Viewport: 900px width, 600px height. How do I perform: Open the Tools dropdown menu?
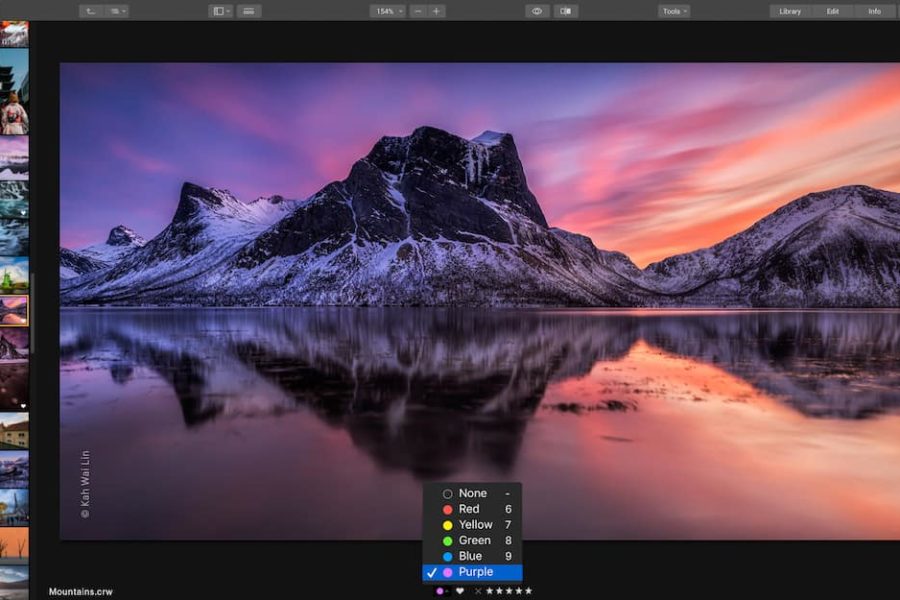[674, 11]
